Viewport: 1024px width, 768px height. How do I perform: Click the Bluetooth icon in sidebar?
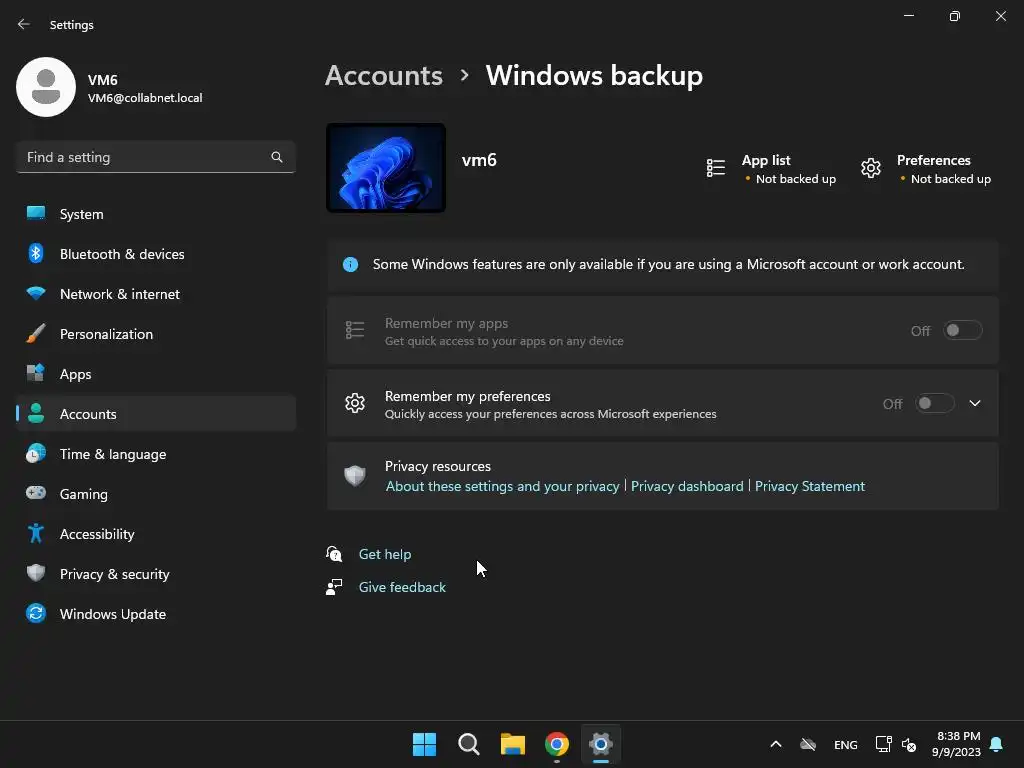click(x=36, y=253)
